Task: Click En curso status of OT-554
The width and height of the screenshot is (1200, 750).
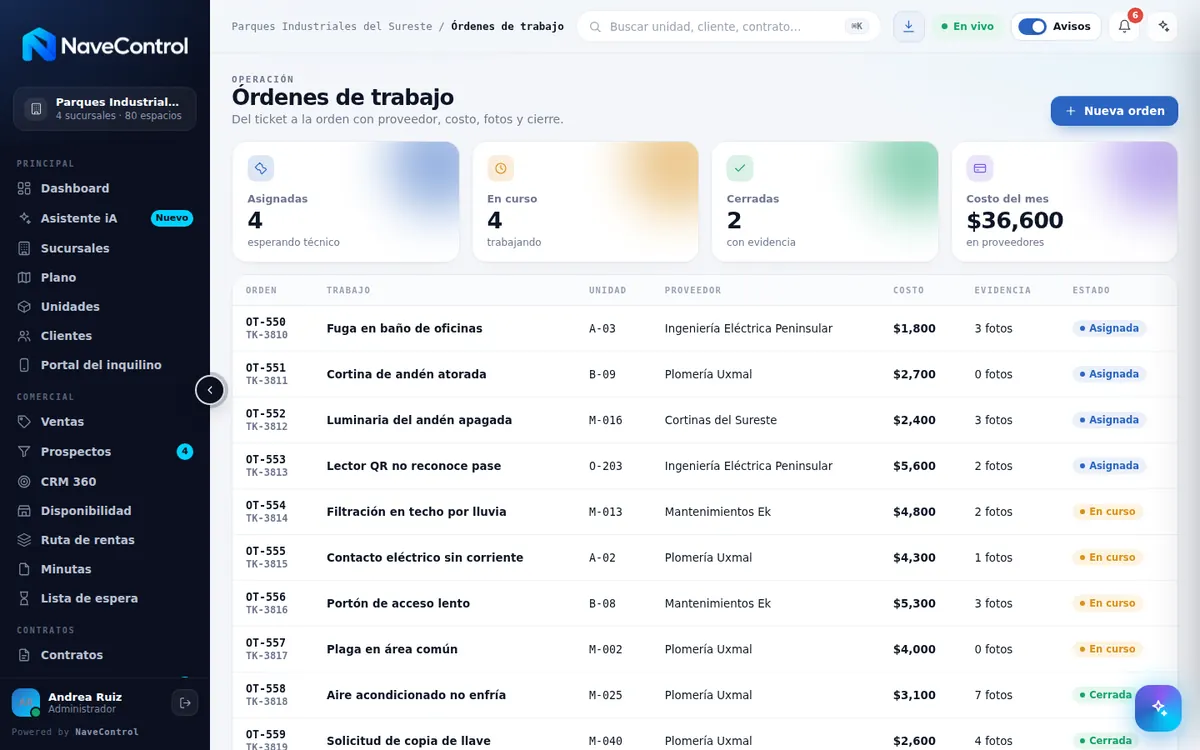Action: coord(1107,512)
